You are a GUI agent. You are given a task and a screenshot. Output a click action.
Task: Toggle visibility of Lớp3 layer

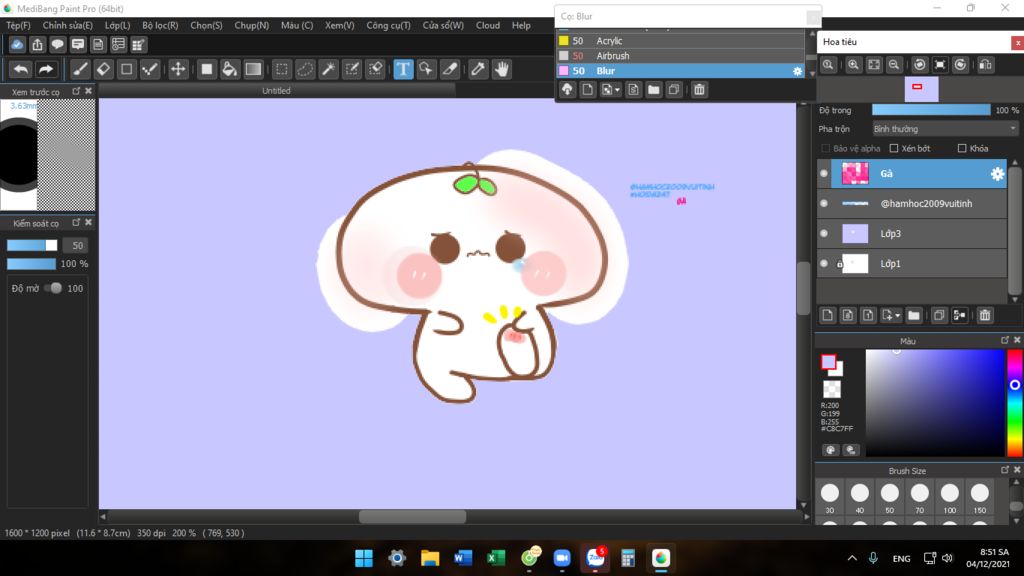824,234
